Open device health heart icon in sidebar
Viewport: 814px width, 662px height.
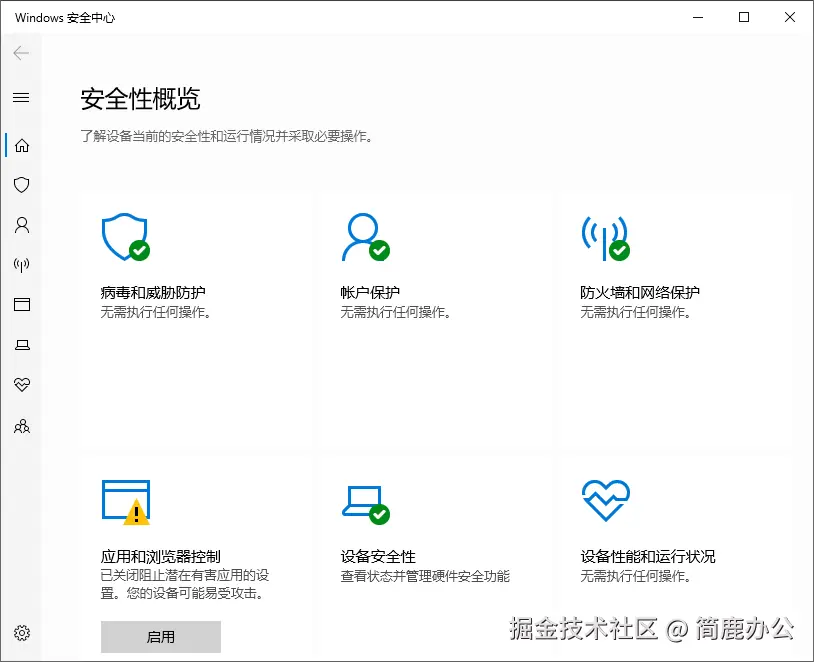[x=22, y=385]
